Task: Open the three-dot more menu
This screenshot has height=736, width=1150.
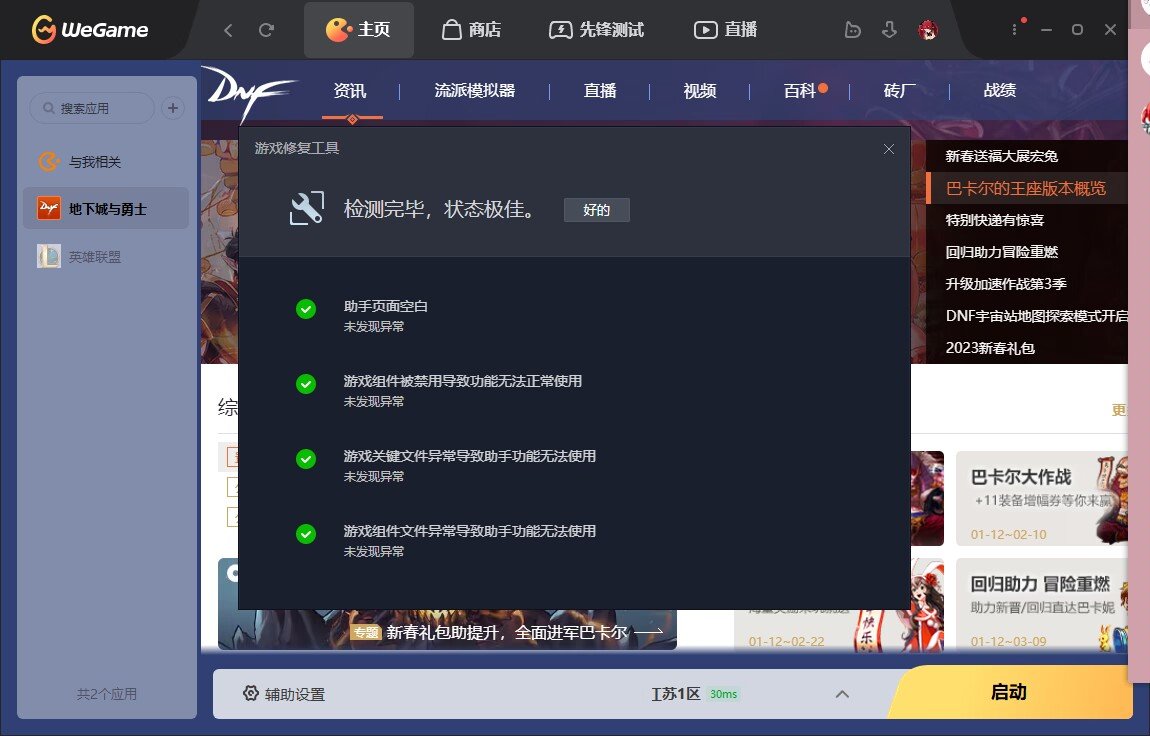Action: point(1014,30)
